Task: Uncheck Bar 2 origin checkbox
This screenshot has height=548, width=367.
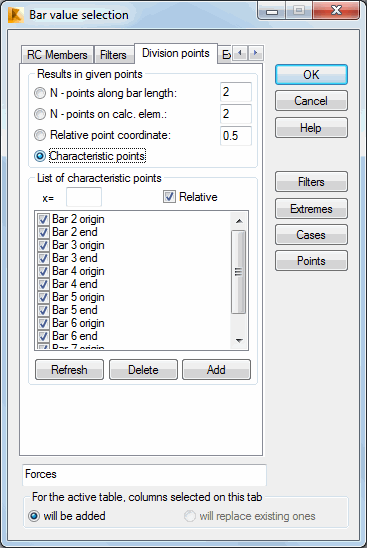Action: click(43, 219)
